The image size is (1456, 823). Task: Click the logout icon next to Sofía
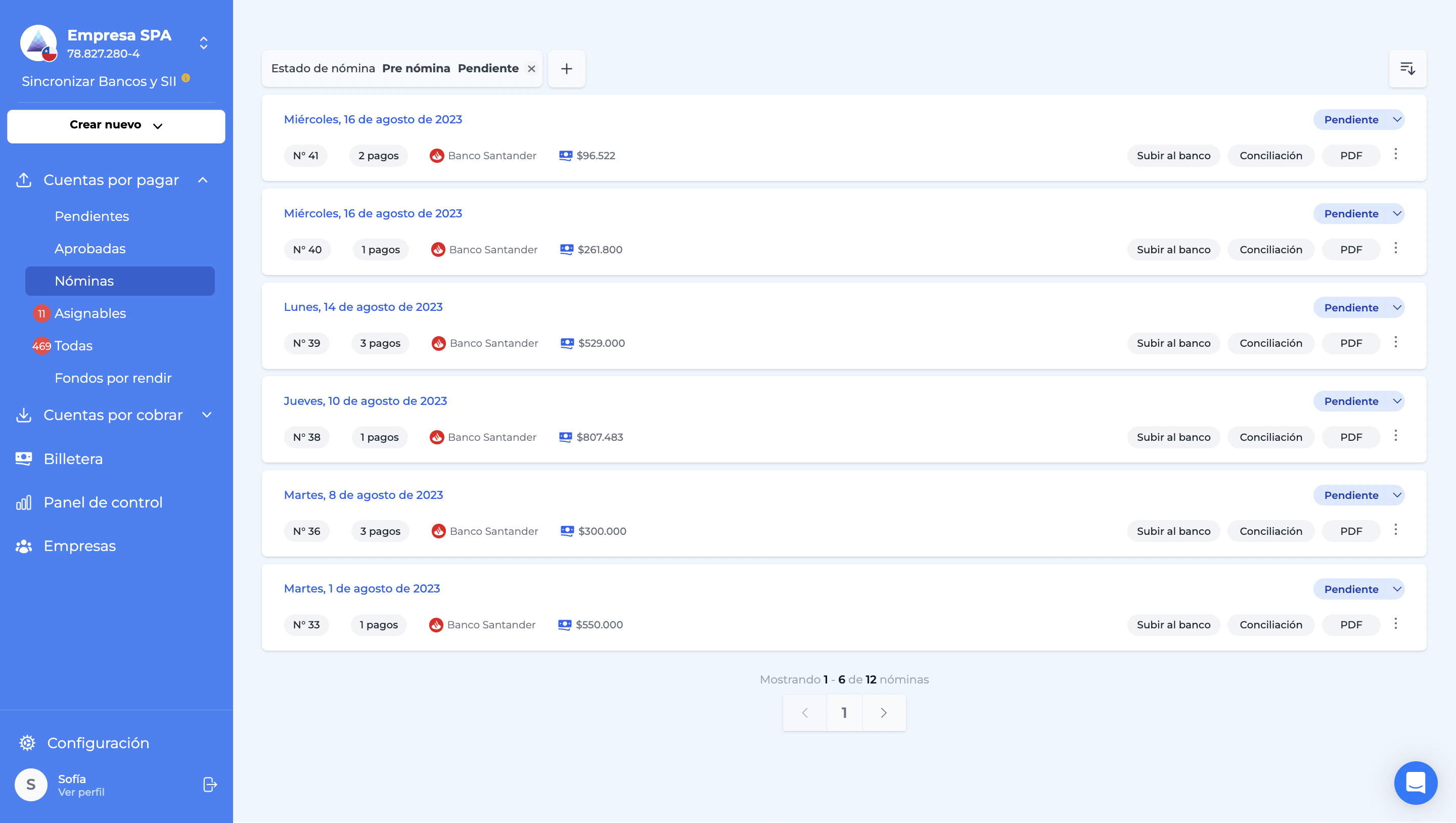[209, 784]
